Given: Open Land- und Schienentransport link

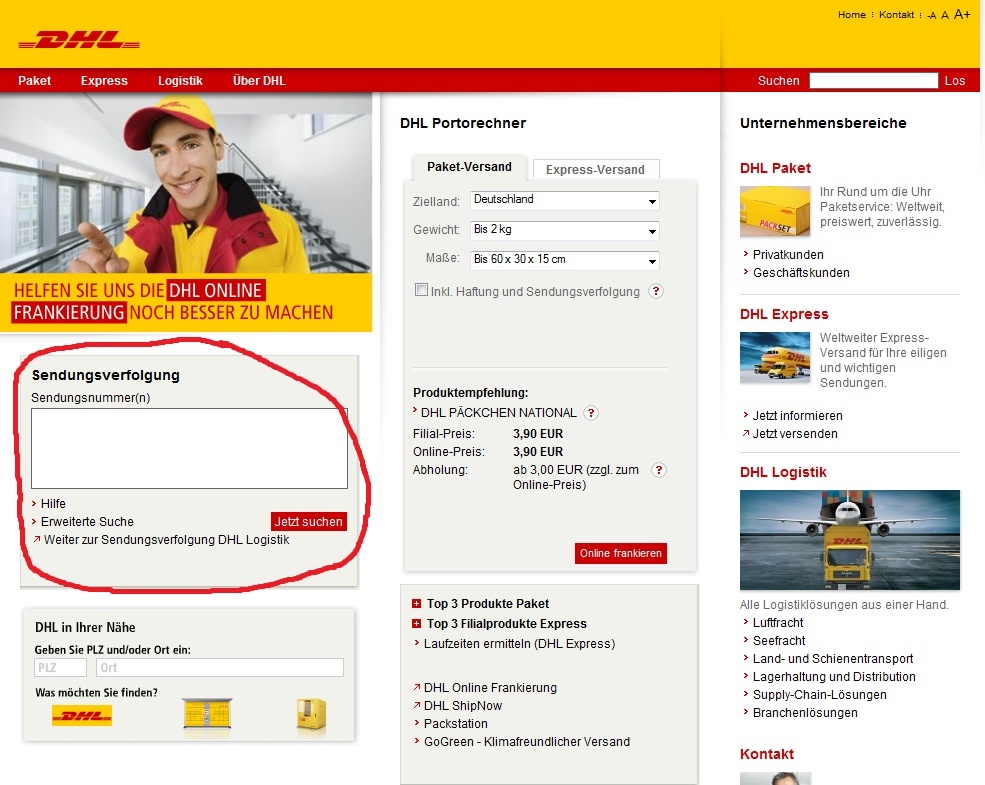Looking at the screenshot, I should pyautogui.click(x=833, y=659).
